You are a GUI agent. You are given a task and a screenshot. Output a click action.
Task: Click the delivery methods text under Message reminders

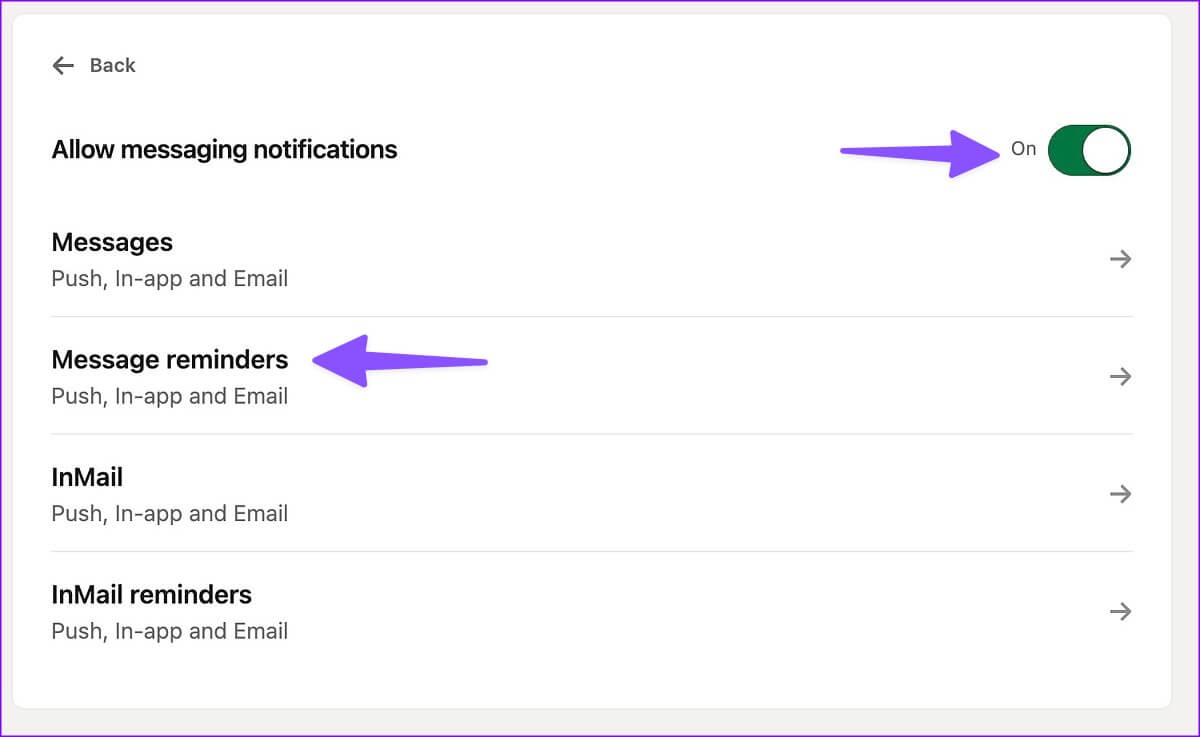pyautogui.click(x=170, y=396)
